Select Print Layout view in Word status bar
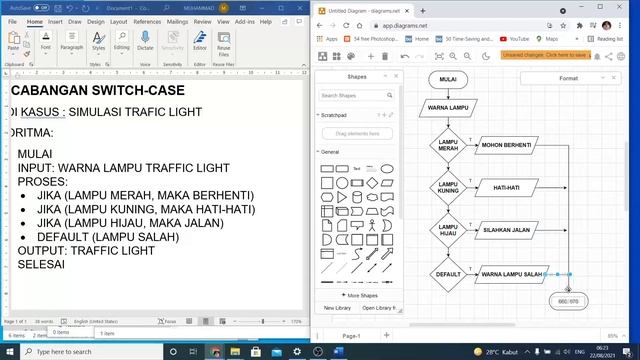The height and width of the screenshot is (360, 640). [x=206, y=322]
